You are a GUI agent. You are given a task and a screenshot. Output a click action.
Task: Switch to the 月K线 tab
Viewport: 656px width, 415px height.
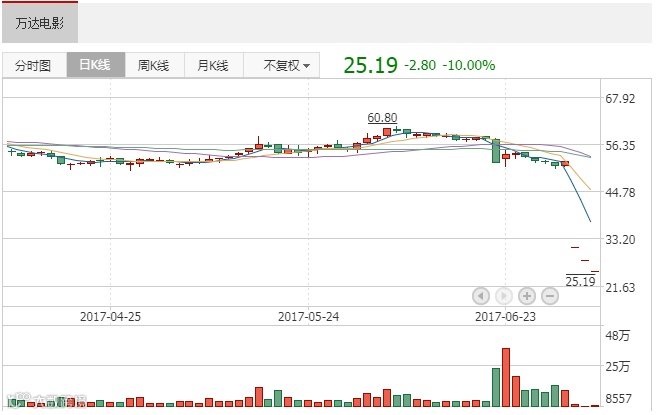pos(213,65)
